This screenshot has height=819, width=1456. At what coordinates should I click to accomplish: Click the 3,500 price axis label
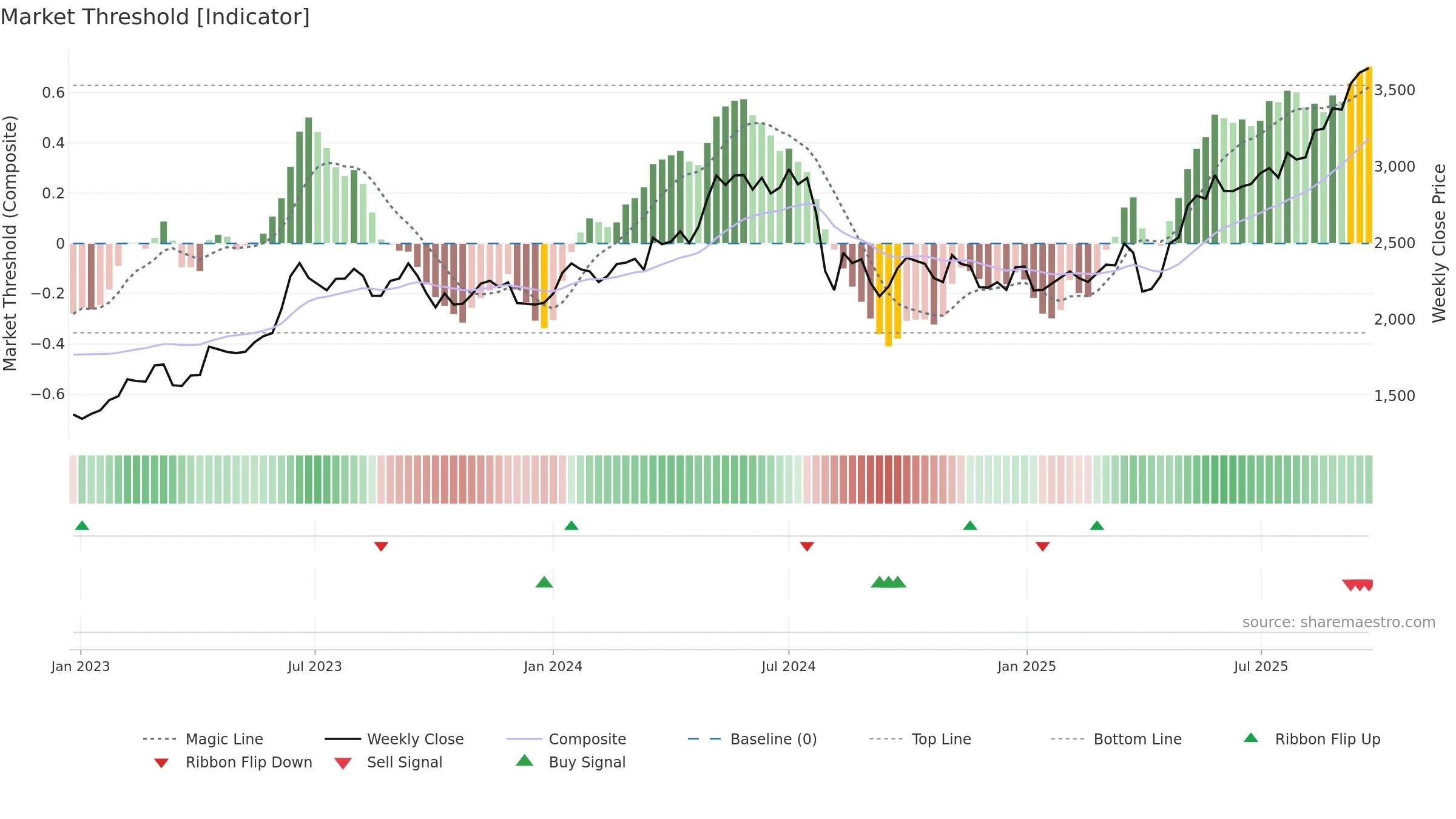tap(1395, 90)
